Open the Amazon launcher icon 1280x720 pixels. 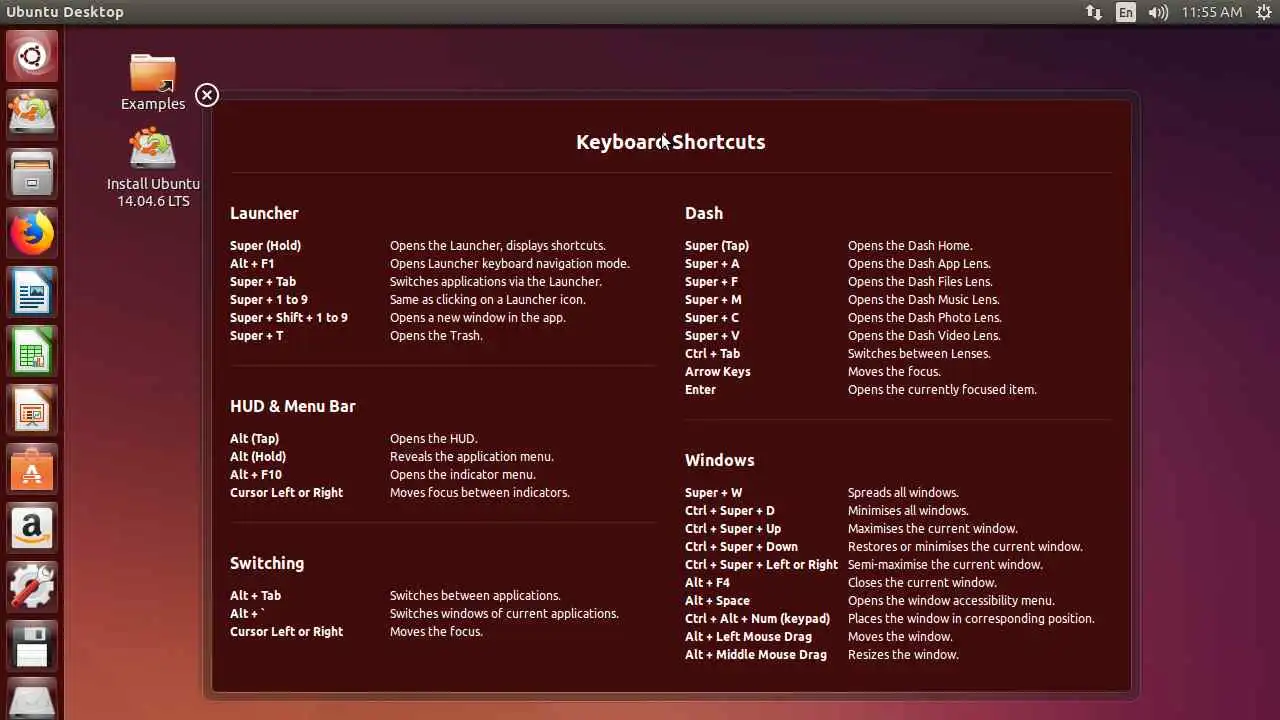pos(32,528)
